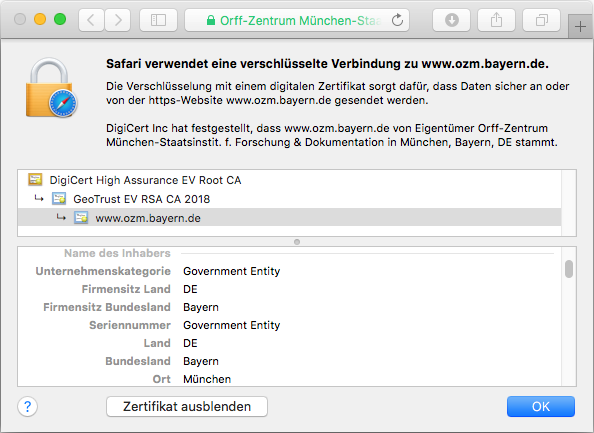Toggle the Safari sidebar button

[x=158, y=20]
